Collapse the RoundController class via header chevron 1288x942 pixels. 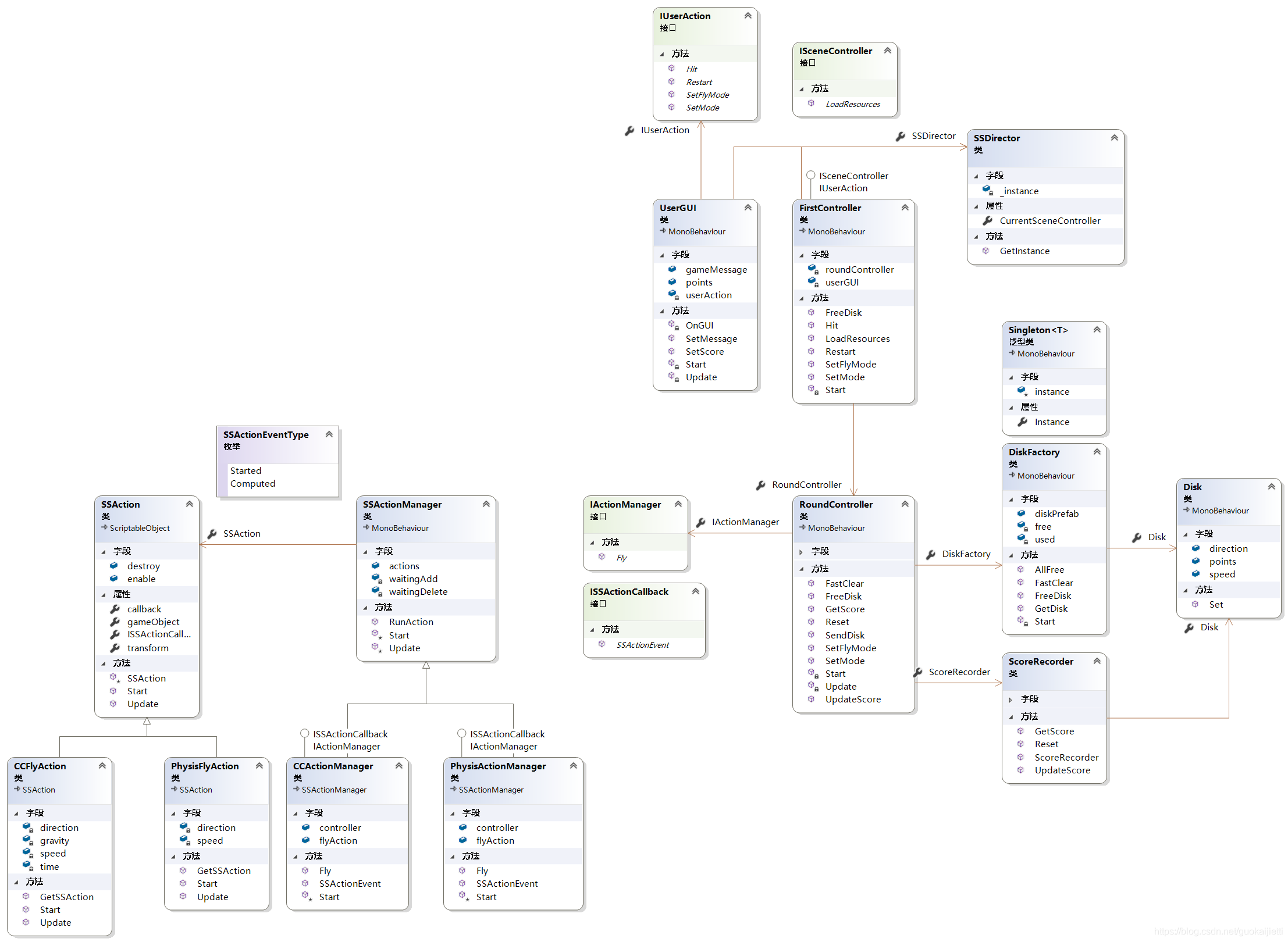[905, 504]
